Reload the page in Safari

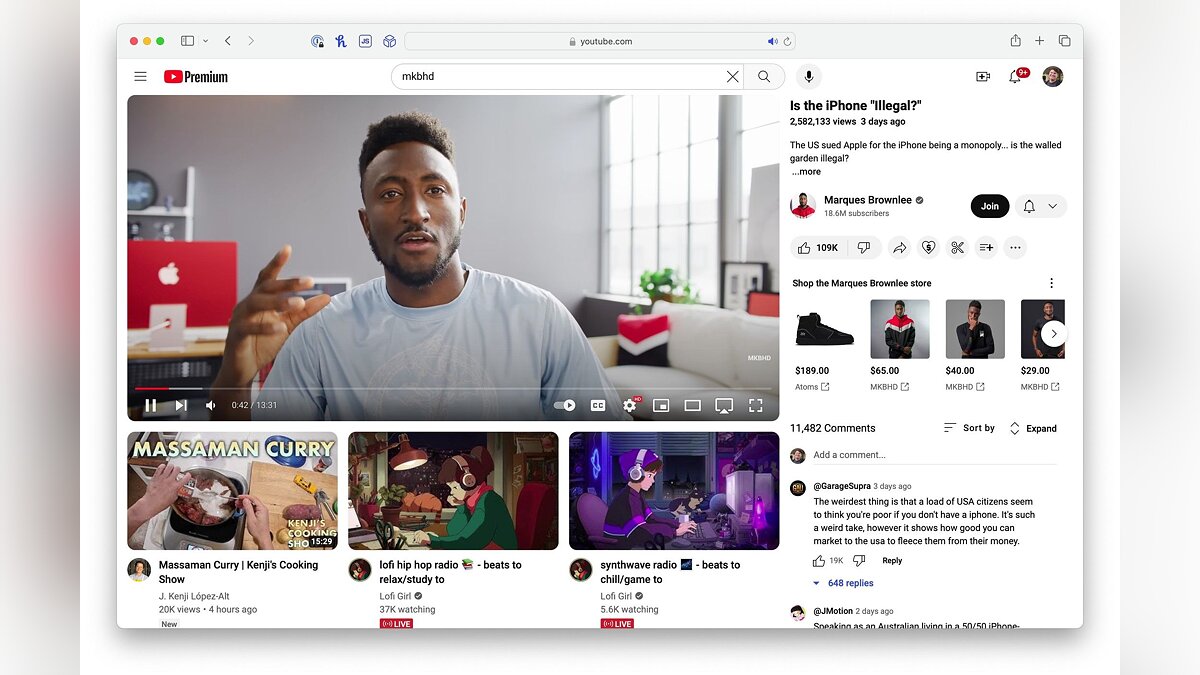tap(787, 41)
